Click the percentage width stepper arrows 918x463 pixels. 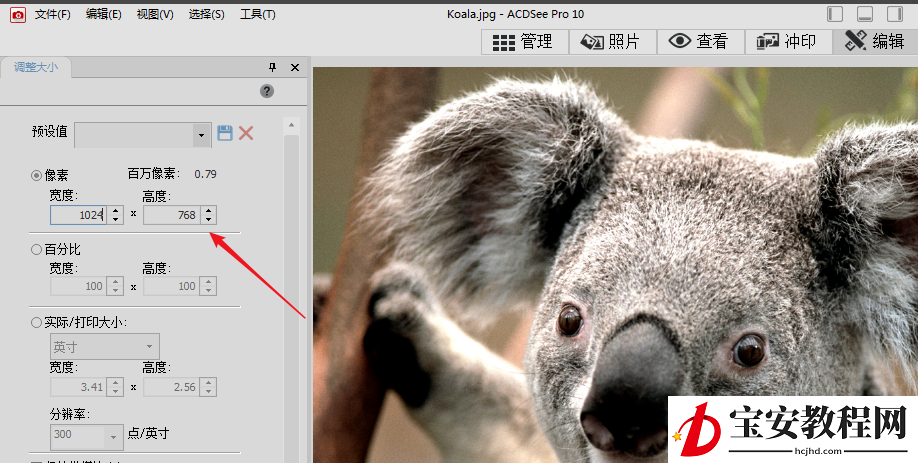click(x=115, y=286)
